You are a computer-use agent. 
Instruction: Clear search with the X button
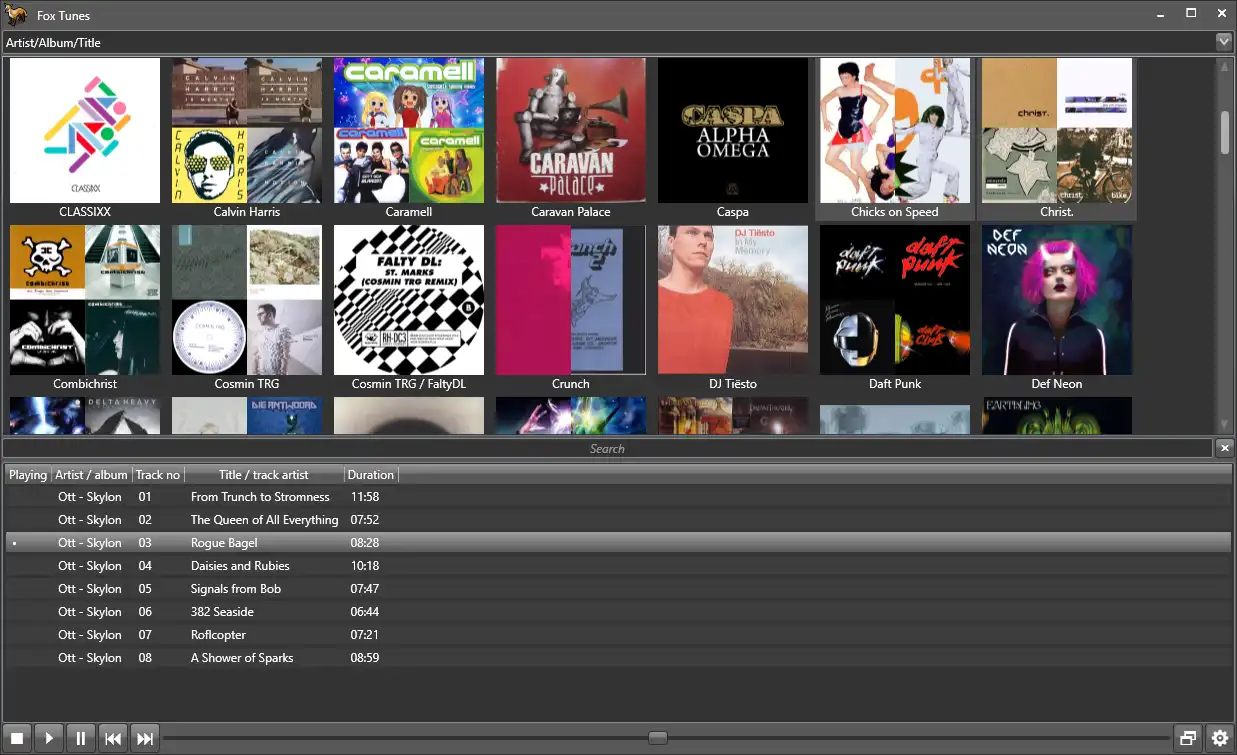[x=1225, y=448]
